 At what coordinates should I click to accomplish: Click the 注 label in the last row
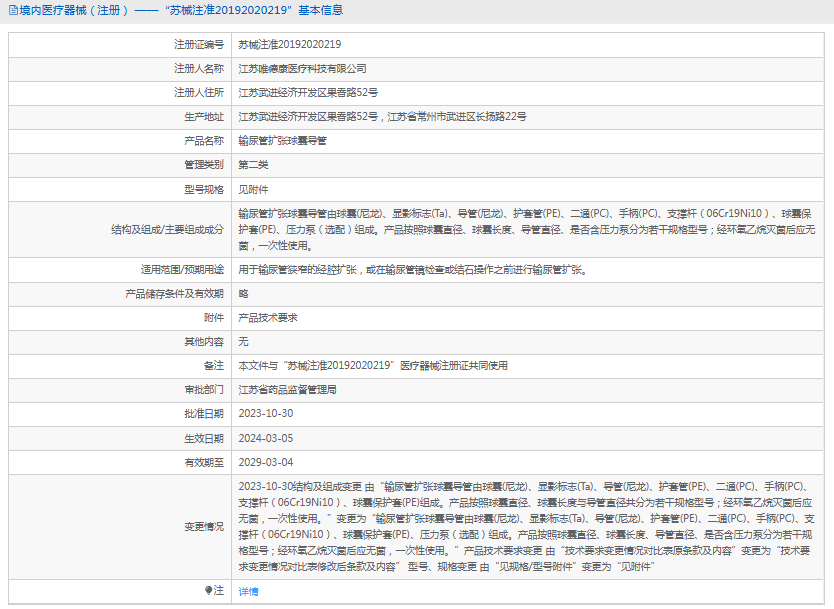219,590
